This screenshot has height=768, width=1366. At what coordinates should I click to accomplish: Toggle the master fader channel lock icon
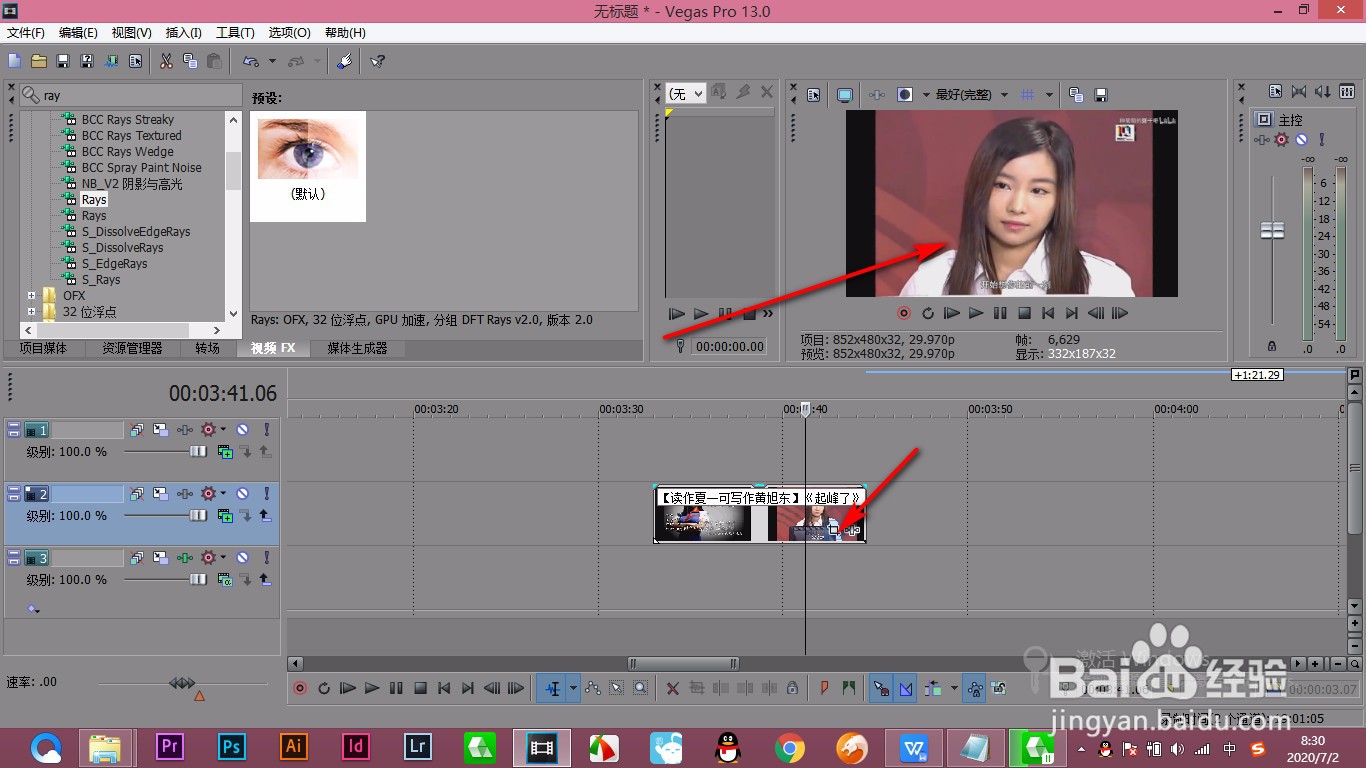click(1272, 346)
